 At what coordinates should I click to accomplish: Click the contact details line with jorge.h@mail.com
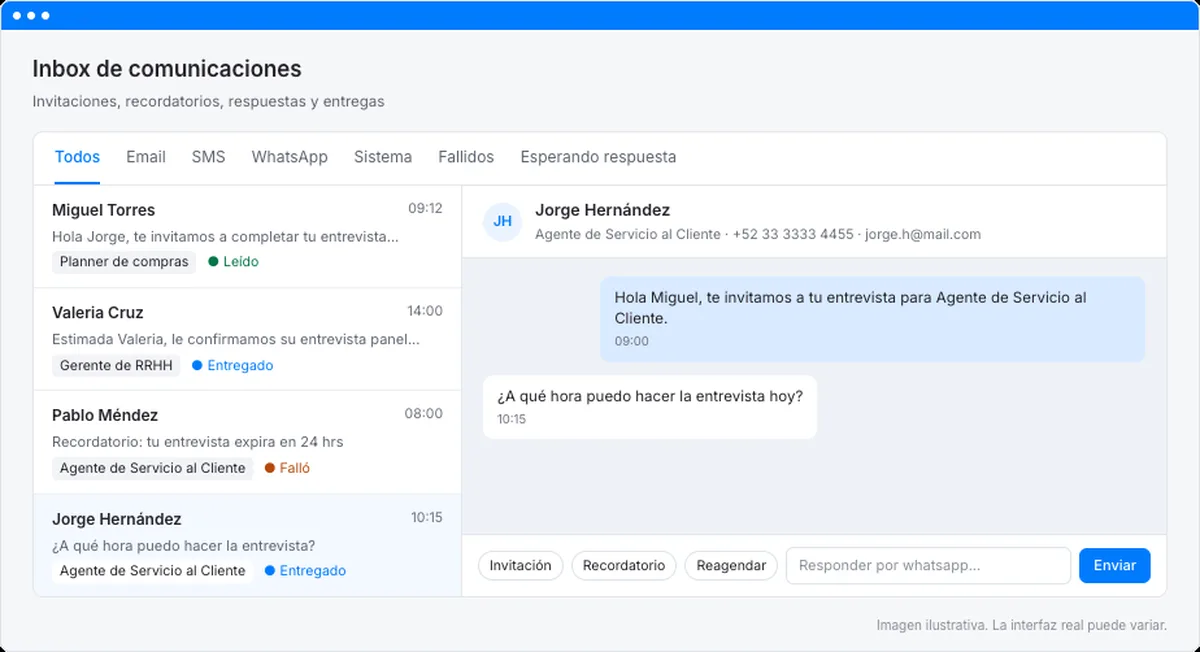tap(758, 235)
